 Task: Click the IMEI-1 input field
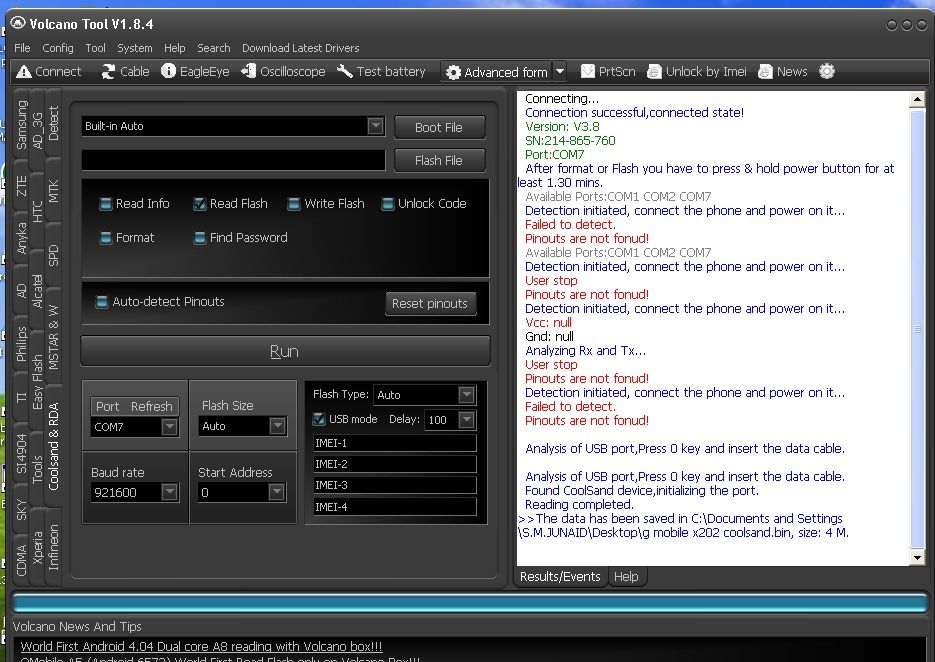pyautogui.click(x=395, y=443)
